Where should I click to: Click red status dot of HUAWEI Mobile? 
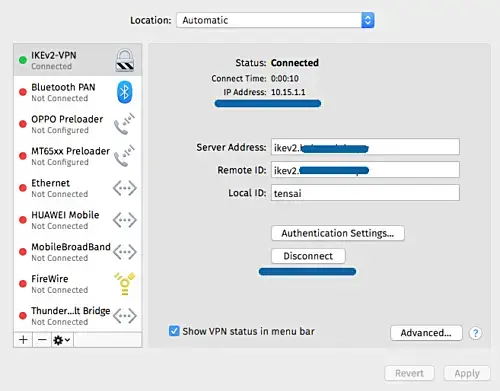(23, 220)
